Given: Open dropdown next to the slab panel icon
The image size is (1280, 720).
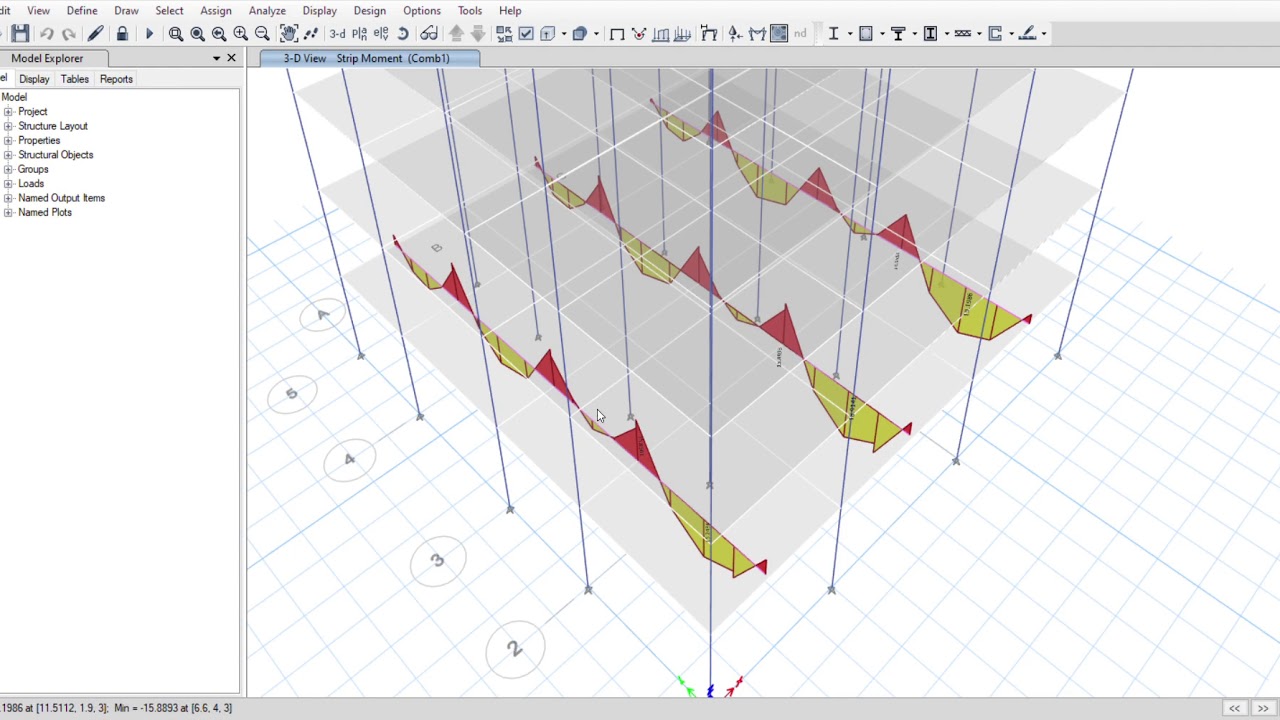Looking at the screenshot, I should pos(882,33).
